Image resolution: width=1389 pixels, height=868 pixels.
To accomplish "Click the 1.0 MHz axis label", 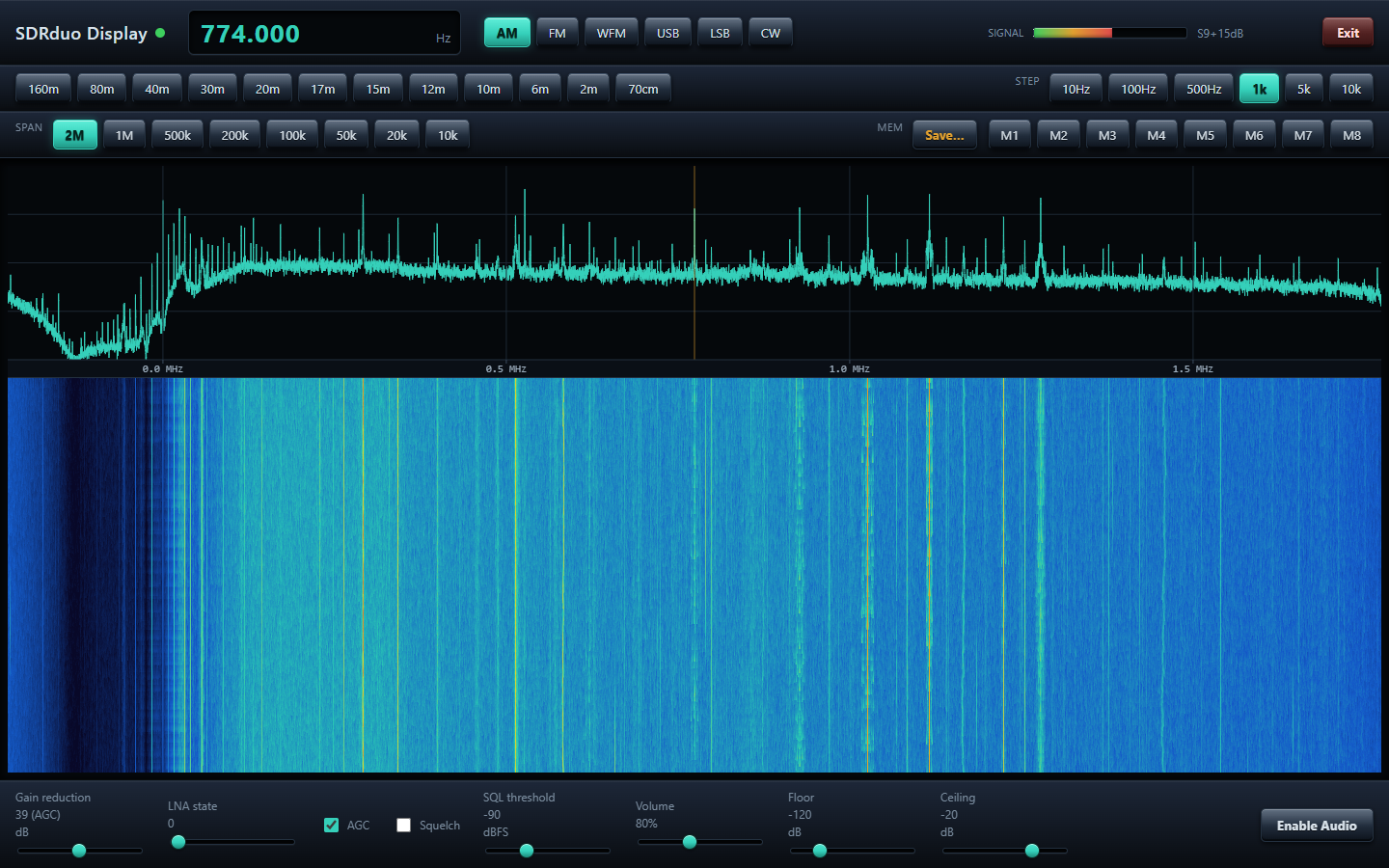I will [849, 368].
